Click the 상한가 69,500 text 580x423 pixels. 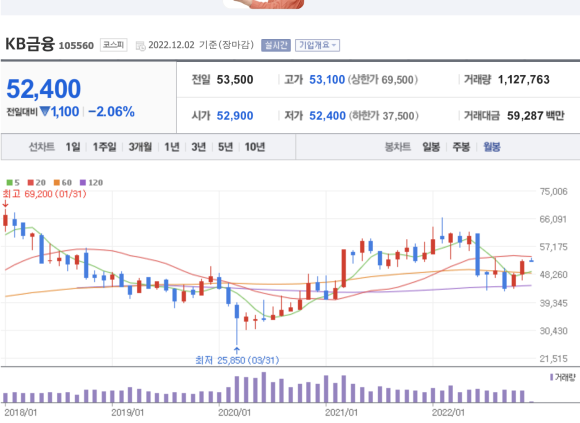383,79
